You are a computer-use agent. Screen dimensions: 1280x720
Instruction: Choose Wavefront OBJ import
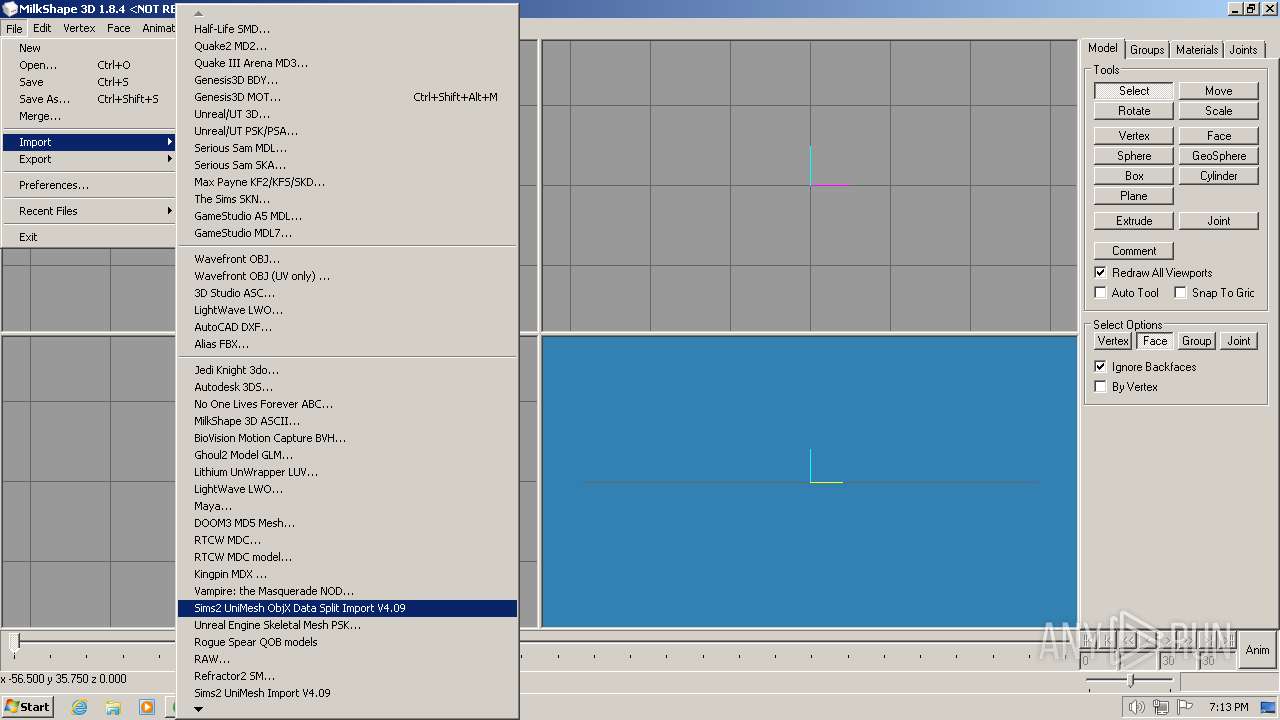(348, 259)
